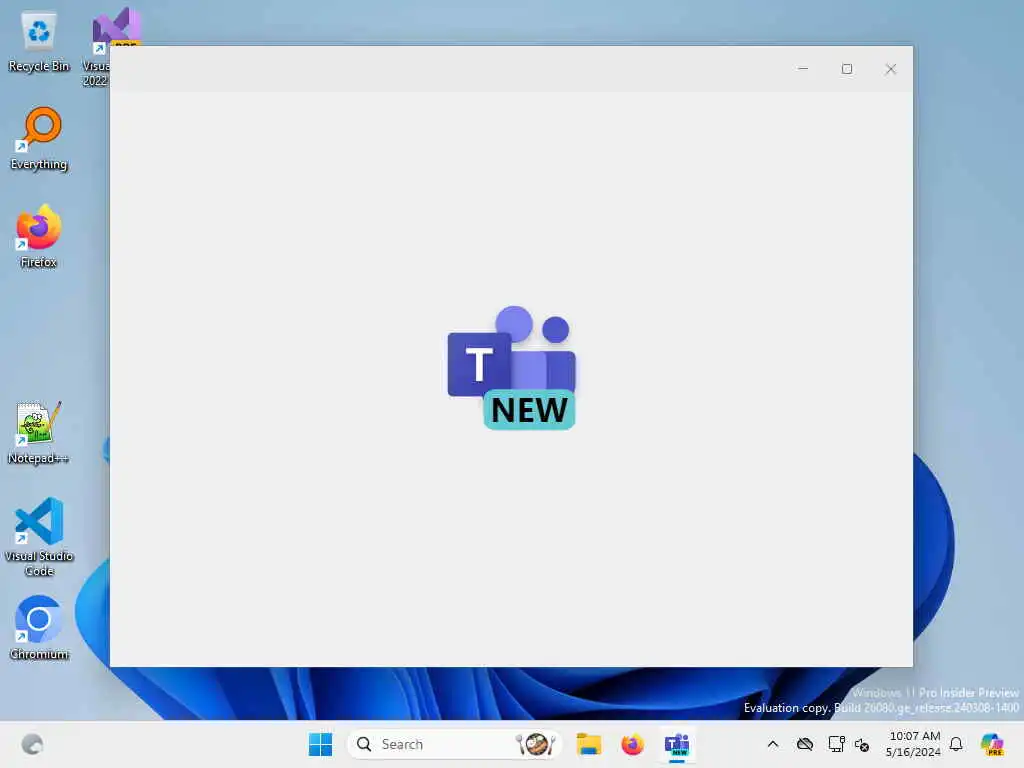Click the cloud sync-off tray icon

(x=805, y=744)
